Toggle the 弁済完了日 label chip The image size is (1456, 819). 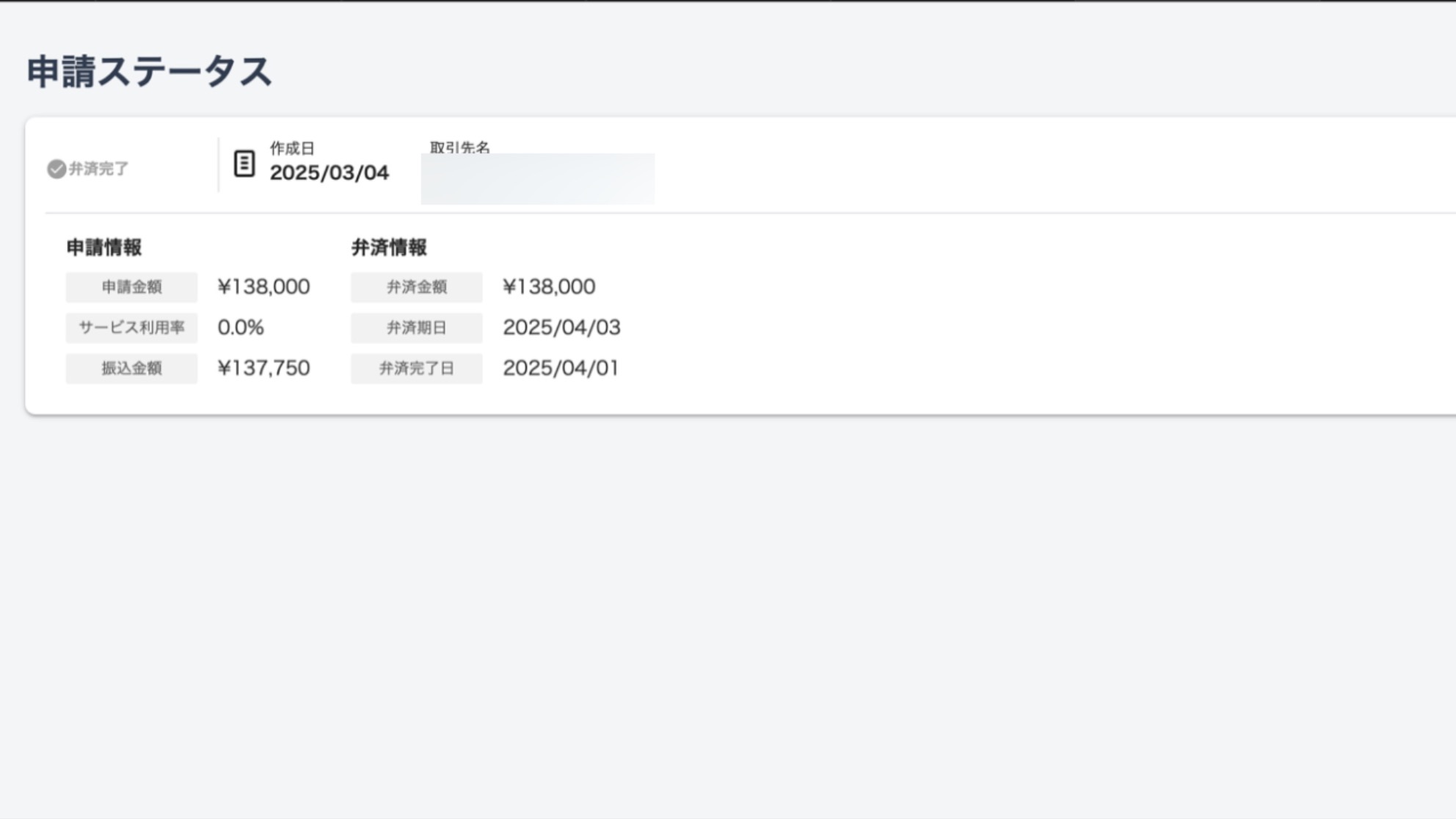(x=416, y=368)
